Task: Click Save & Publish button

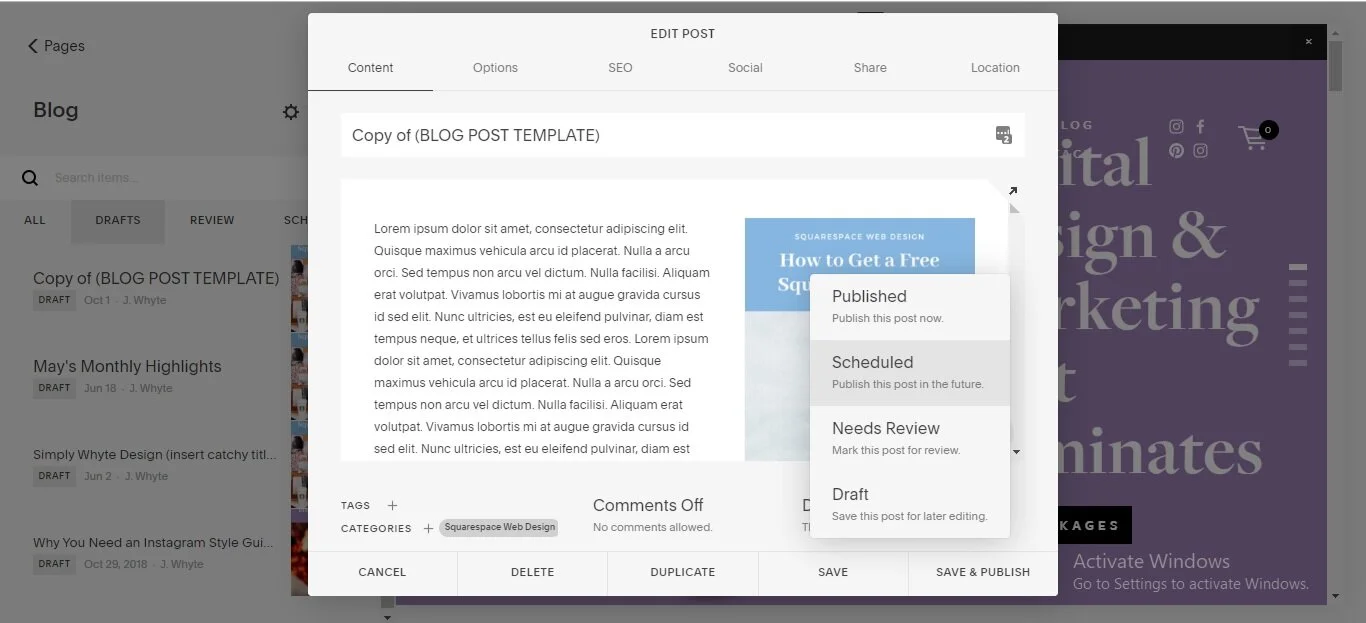Action: [983, 573]
